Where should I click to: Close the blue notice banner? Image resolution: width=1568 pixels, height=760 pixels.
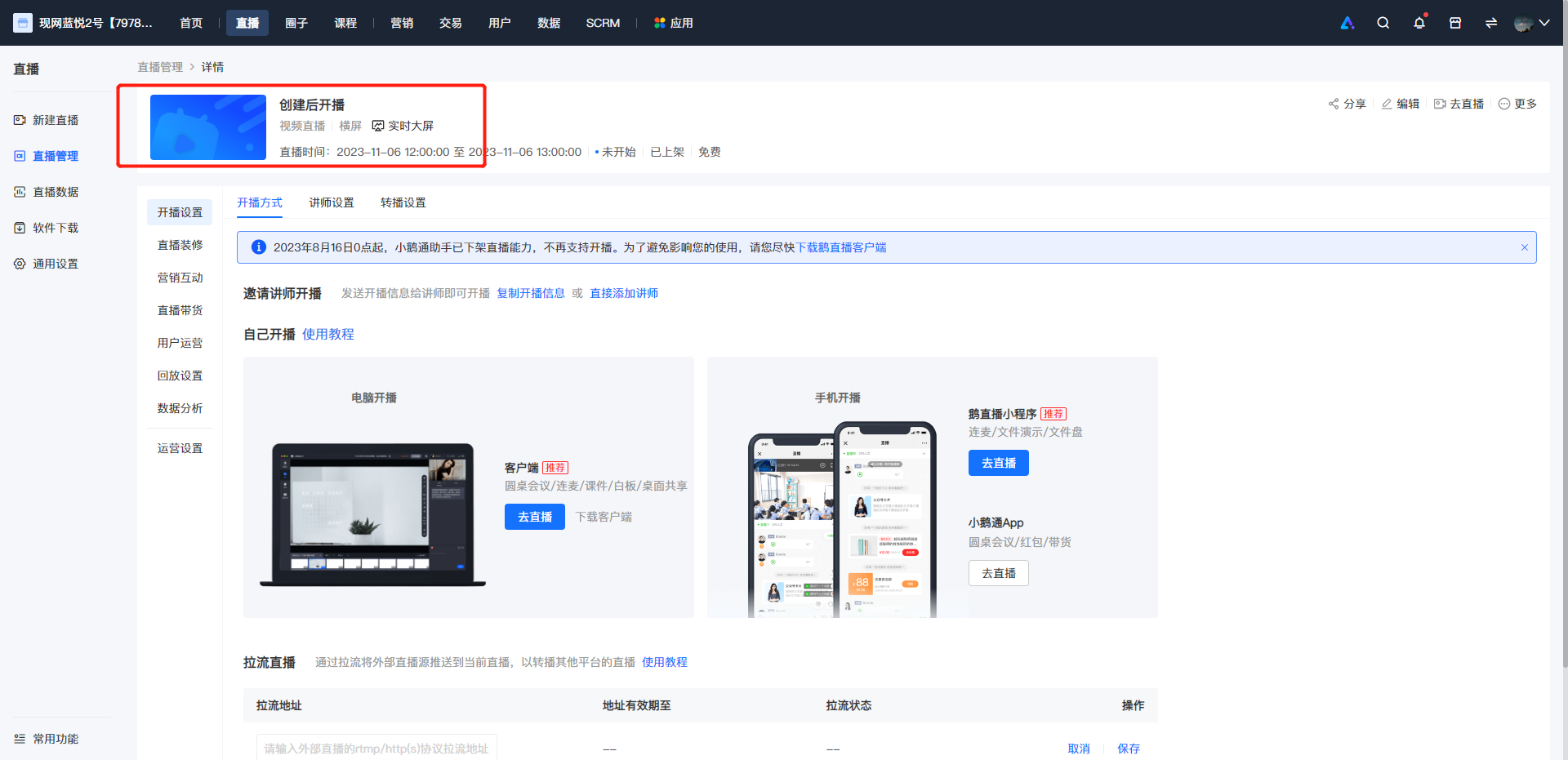[1524, 247]
